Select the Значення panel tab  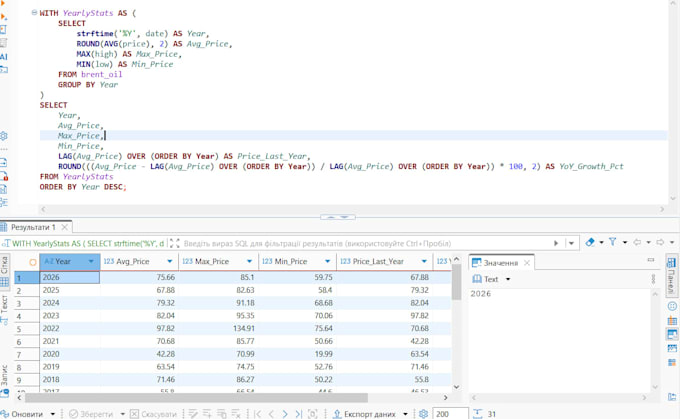tap(500, 262)
